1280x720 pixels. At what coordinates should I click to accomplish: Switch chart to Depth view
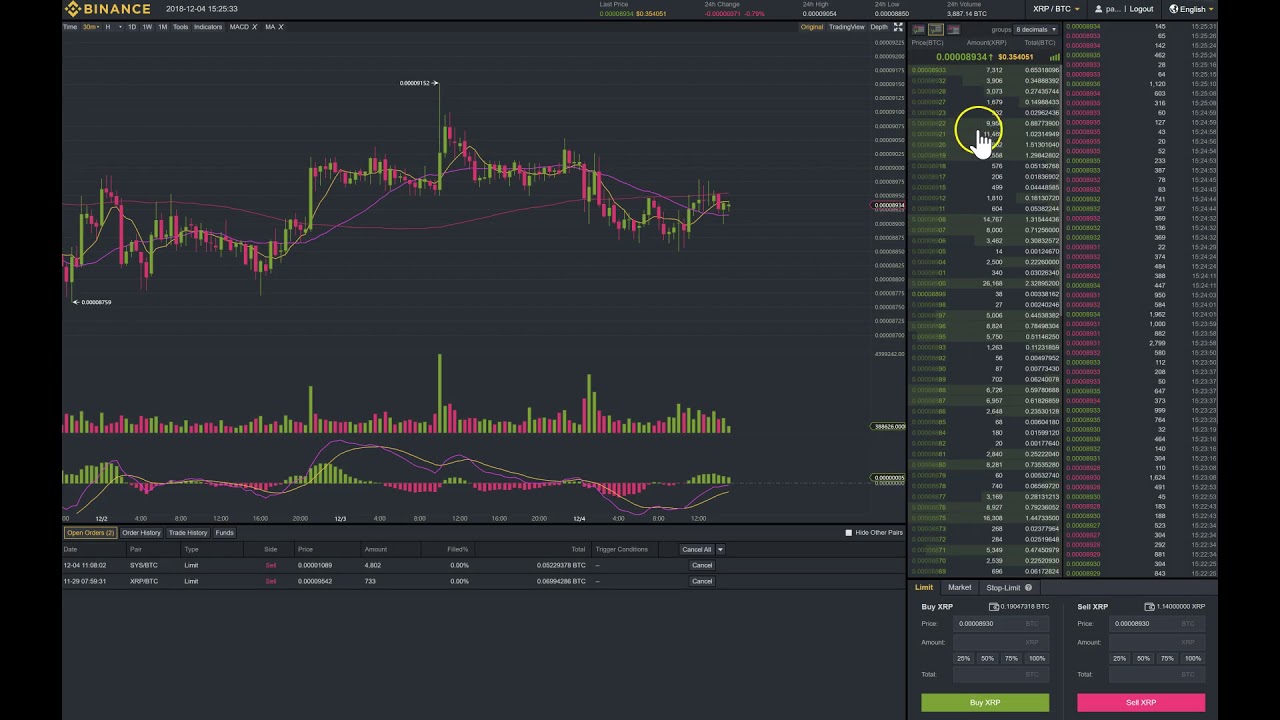point(879,27)
